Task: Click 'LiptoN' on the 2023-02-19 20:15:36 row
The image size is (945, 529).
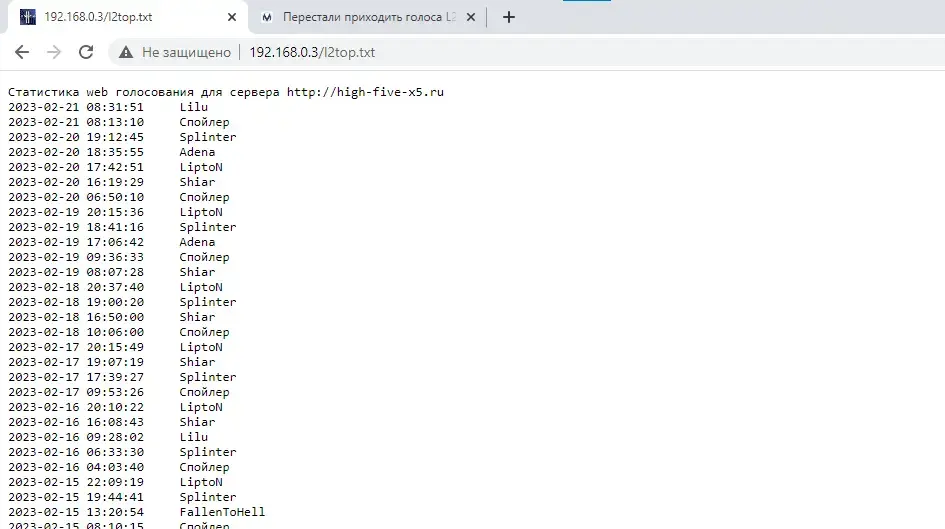Action: 201,212
